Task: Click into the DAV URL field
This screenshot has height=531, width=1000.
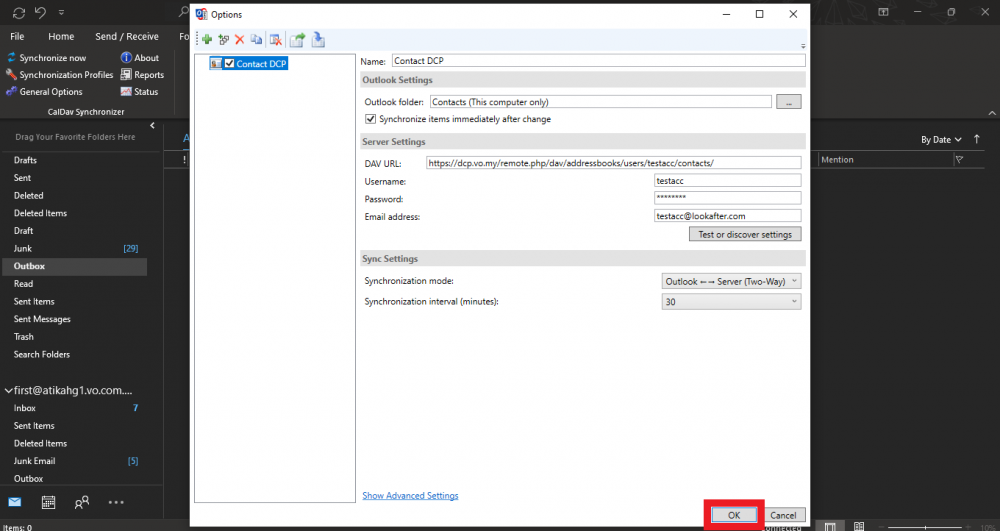Action: [612, 162]
